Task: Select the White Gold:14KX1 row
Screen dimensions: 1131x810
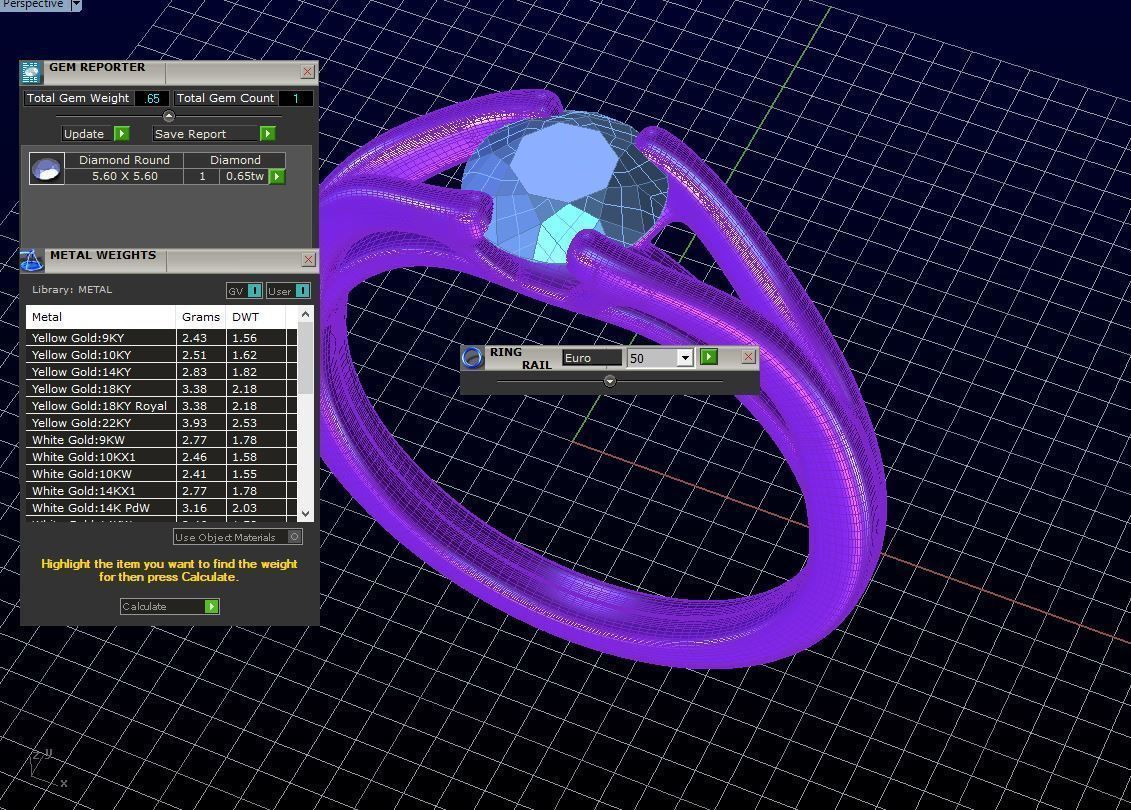Action: 161,490
